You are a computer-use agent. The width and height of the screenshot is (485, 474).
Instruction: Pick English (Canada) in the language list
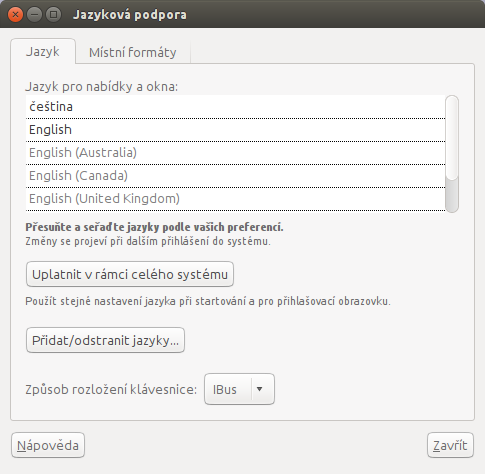pos(235,176)
